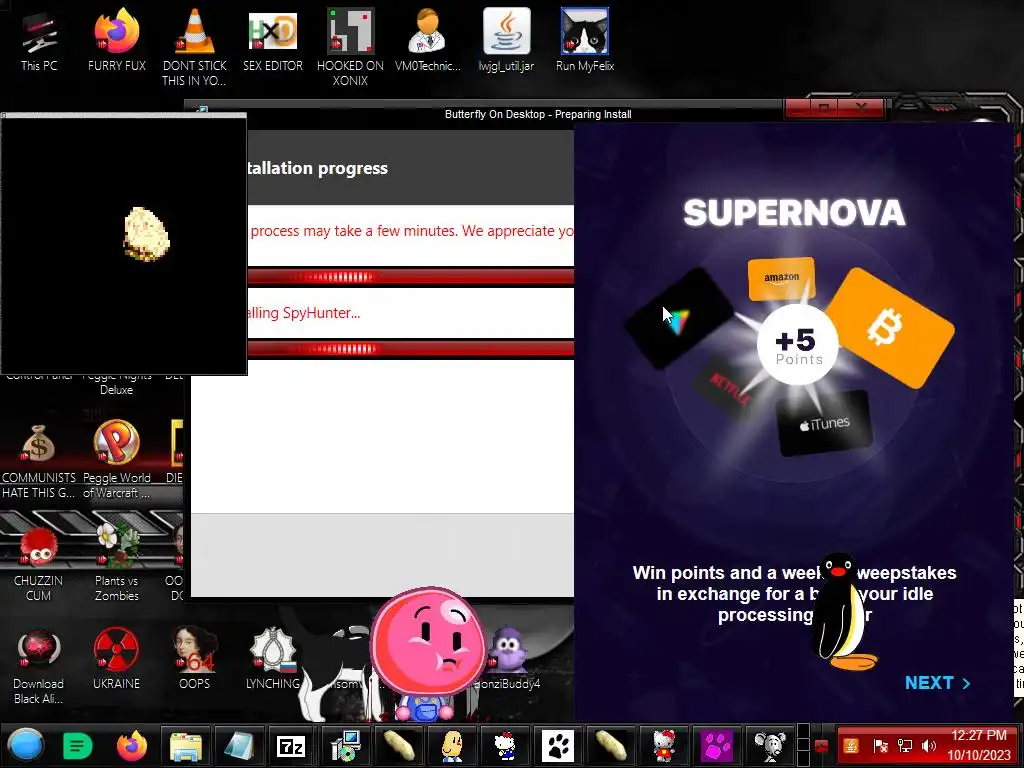Launch Peggle World of Warcraft shortcut
Viewport: 1024px width, 768px height.
coord(116,460)
